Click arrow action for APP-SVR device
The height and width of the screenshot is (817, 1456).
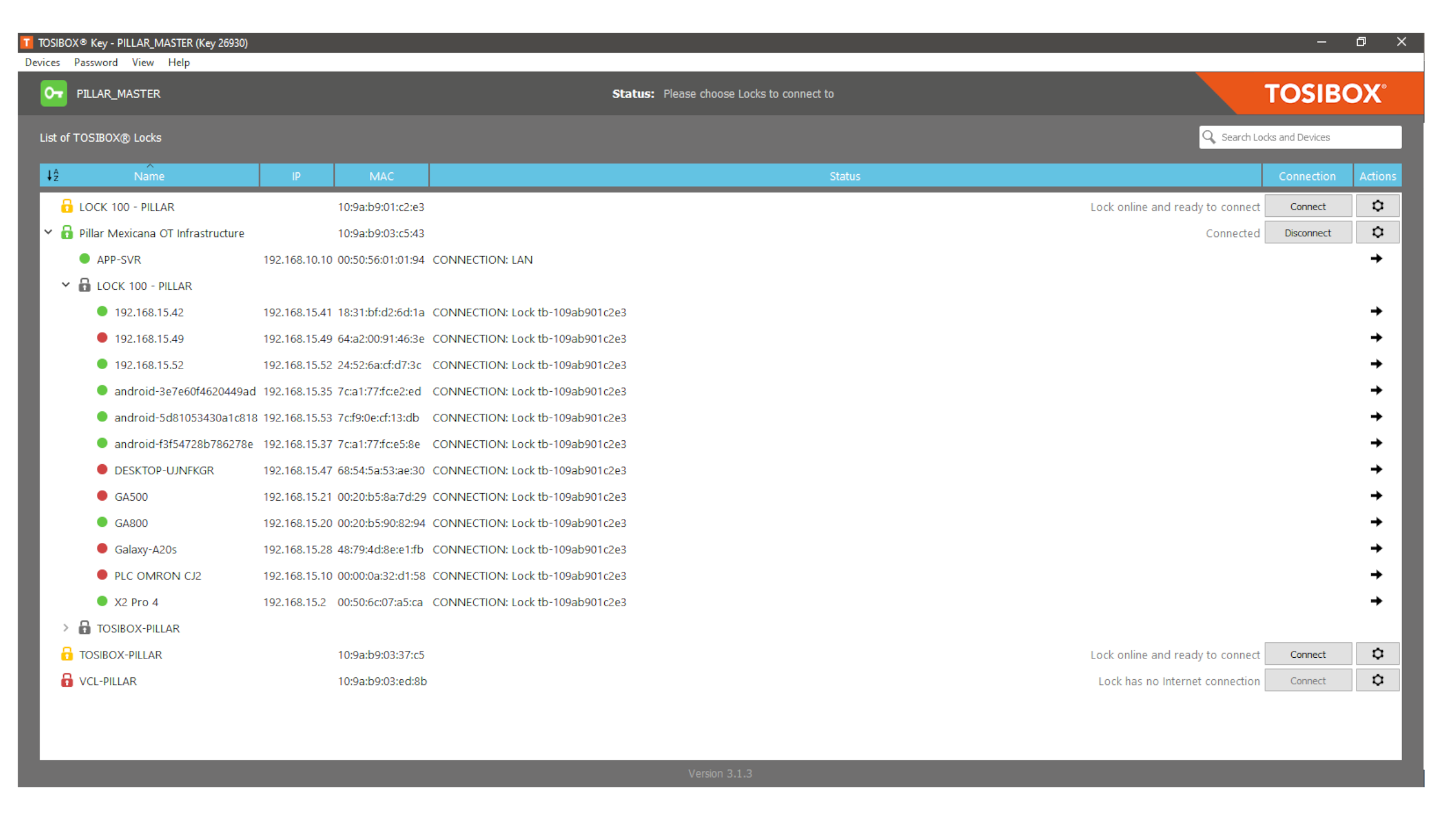[x=1376, y=259]
